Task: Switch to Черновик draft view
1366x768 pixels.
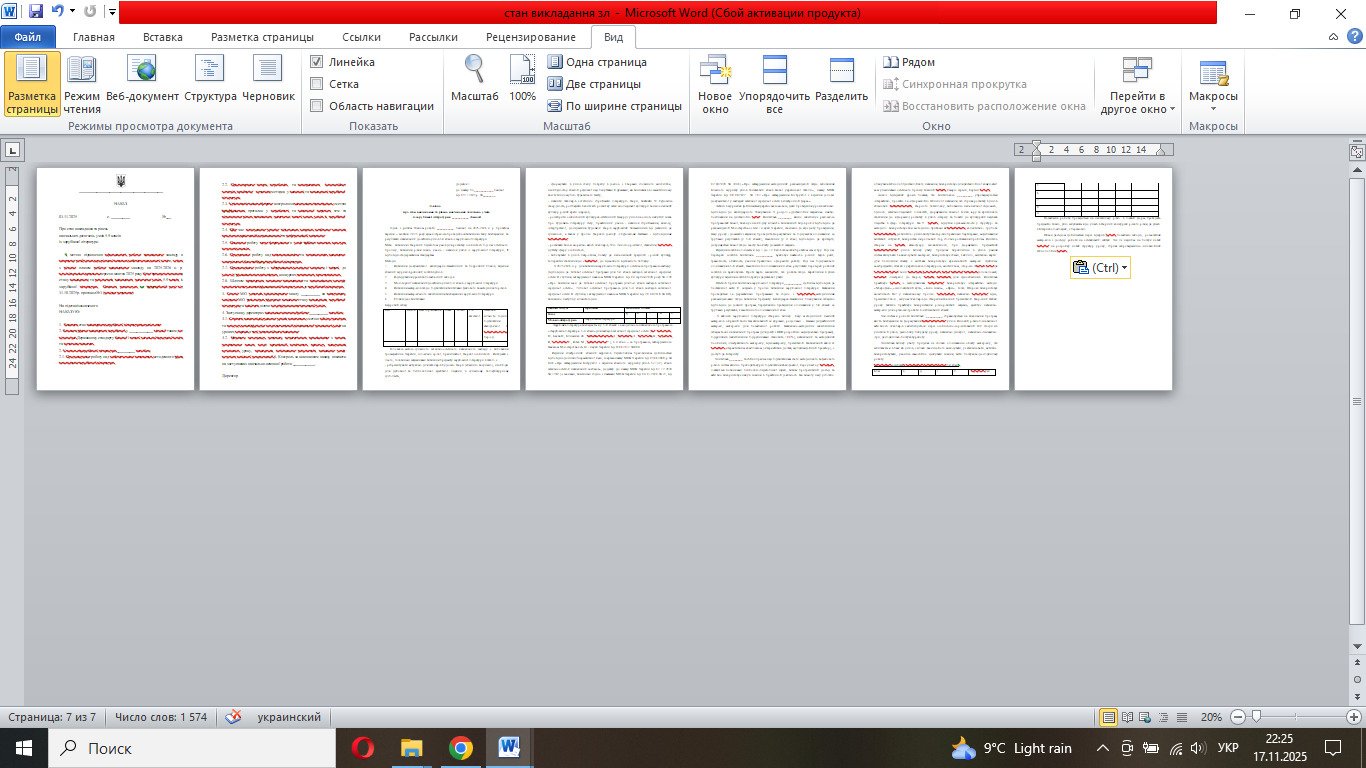Action: pos(269,82)
